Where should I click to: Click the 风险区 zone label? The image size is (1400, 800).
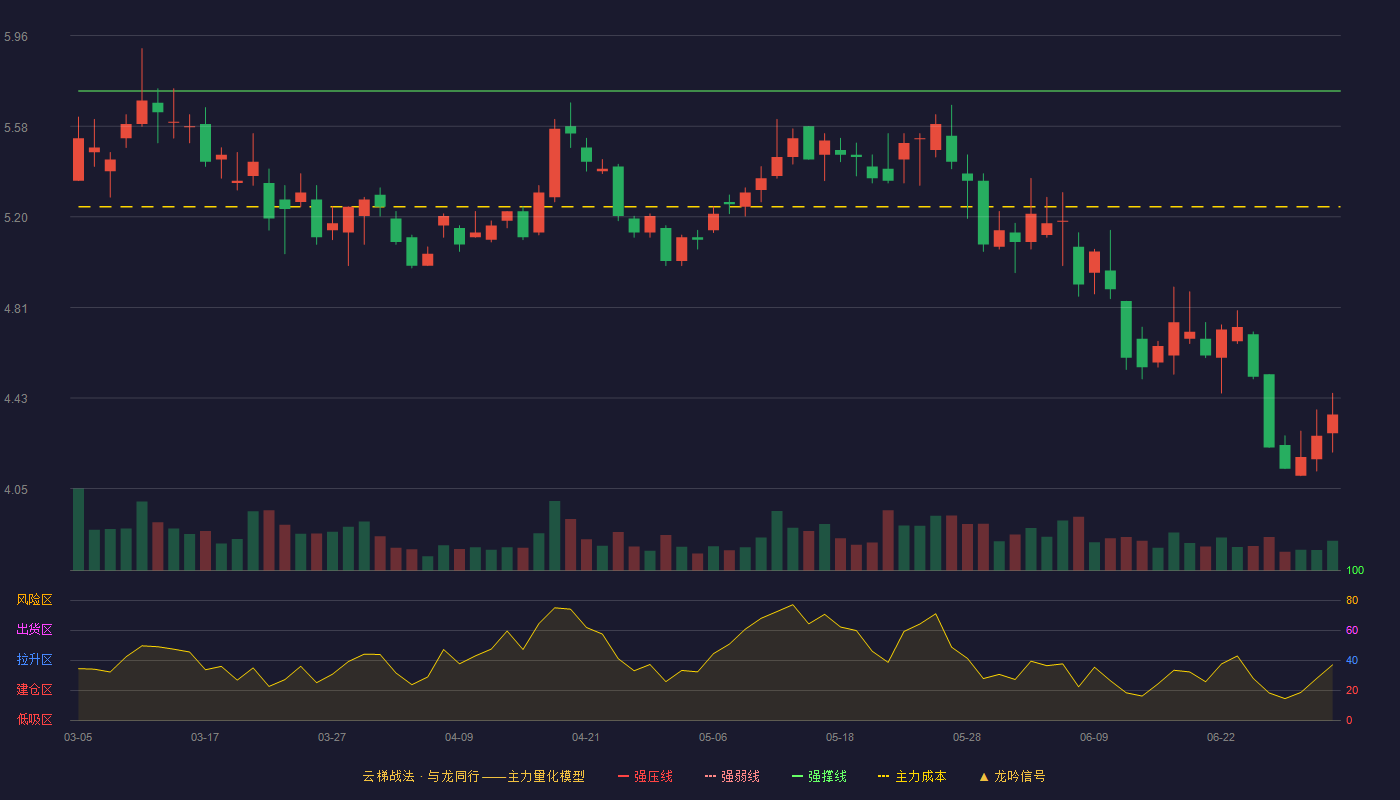(35, 600)
